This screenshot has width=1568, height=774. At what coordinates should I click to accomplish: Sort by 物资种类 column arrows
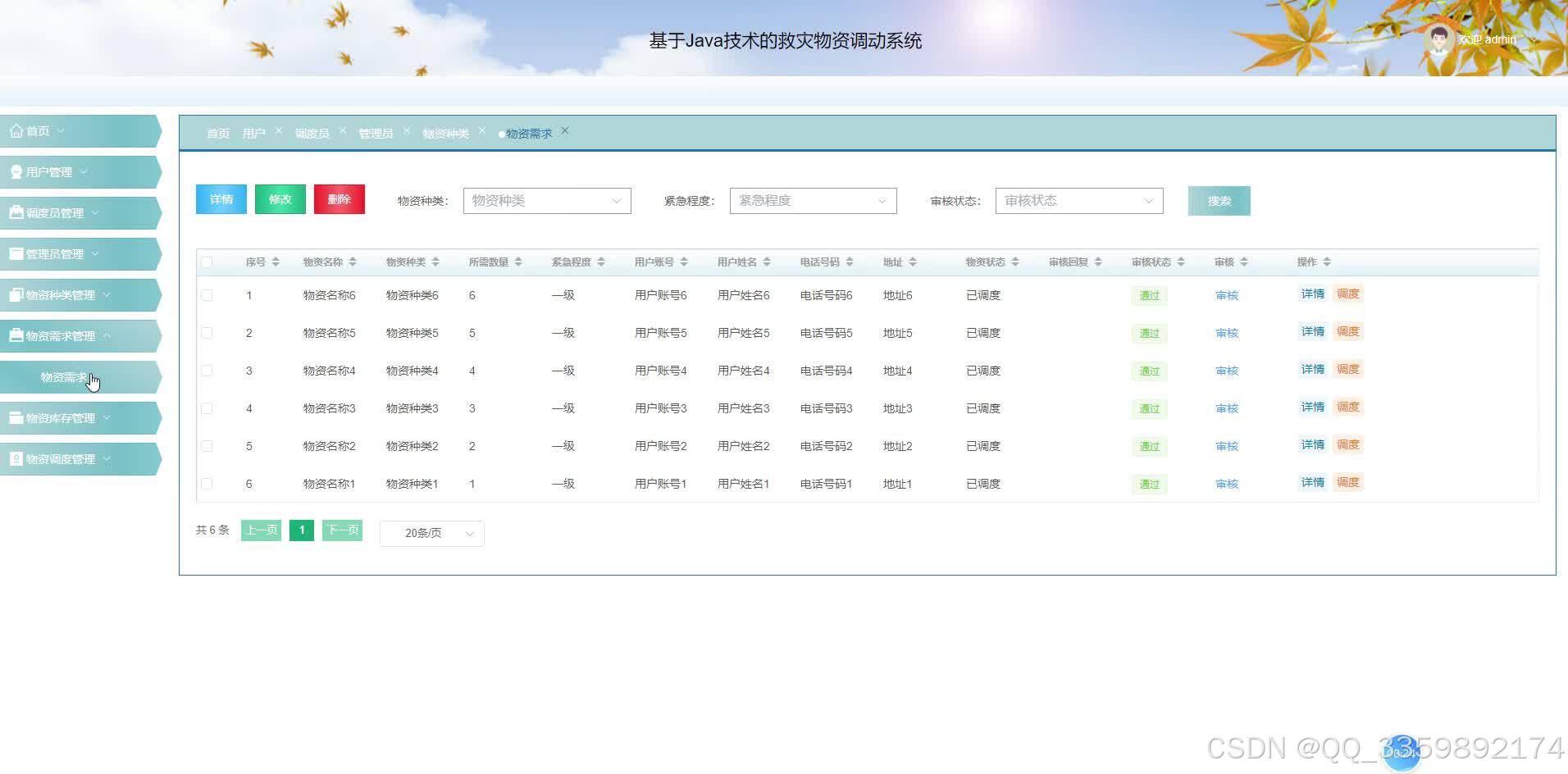(x=435, y=262)
